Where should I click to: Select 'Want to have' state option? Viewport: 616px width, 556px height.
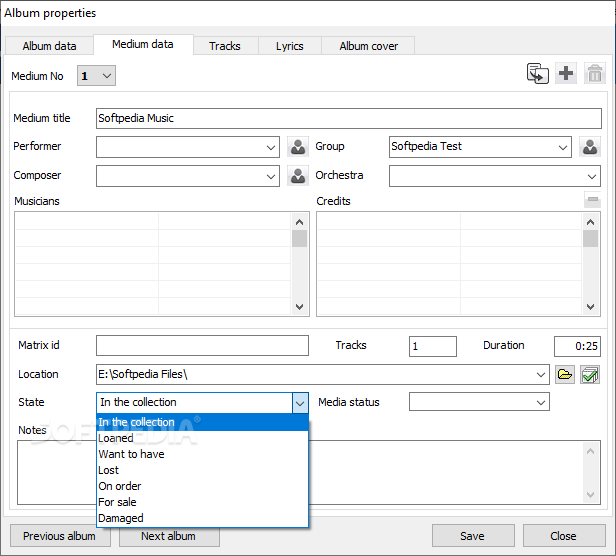click(202, 454)
